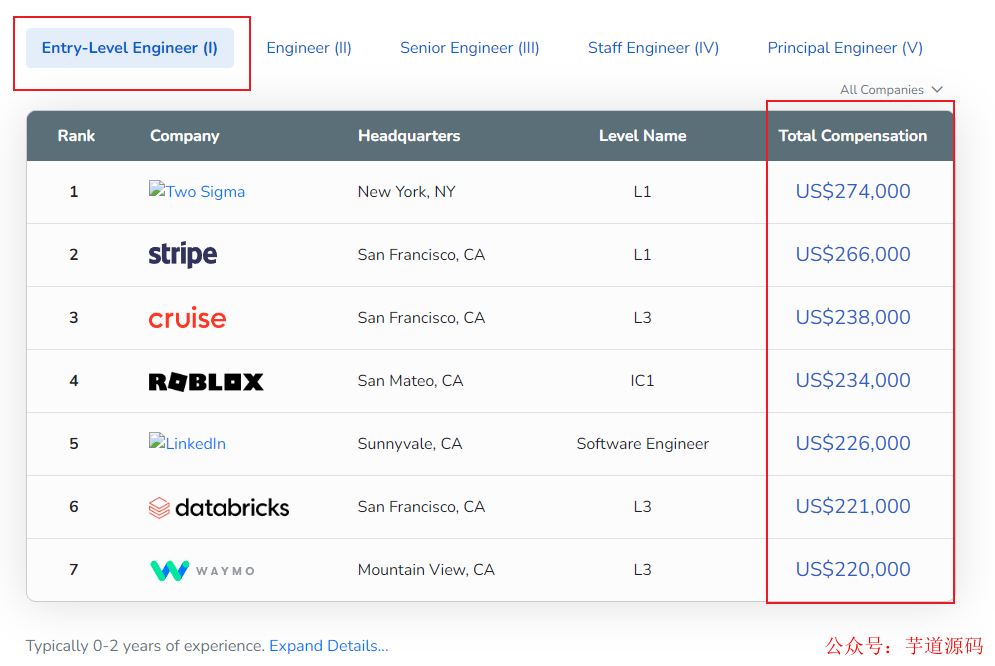Click the L3 level in Cruise row

(642, 317)
